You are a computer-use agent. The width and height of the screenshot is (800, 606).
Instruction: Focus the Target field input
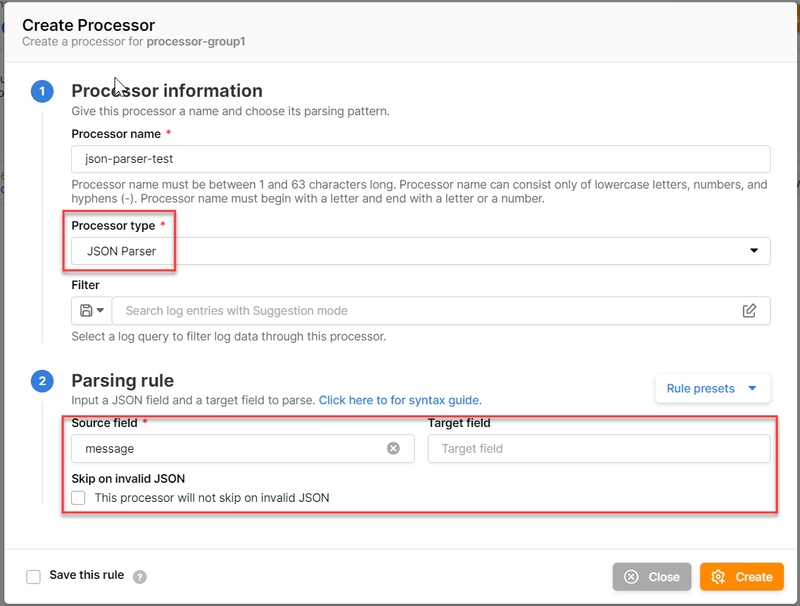598,449
